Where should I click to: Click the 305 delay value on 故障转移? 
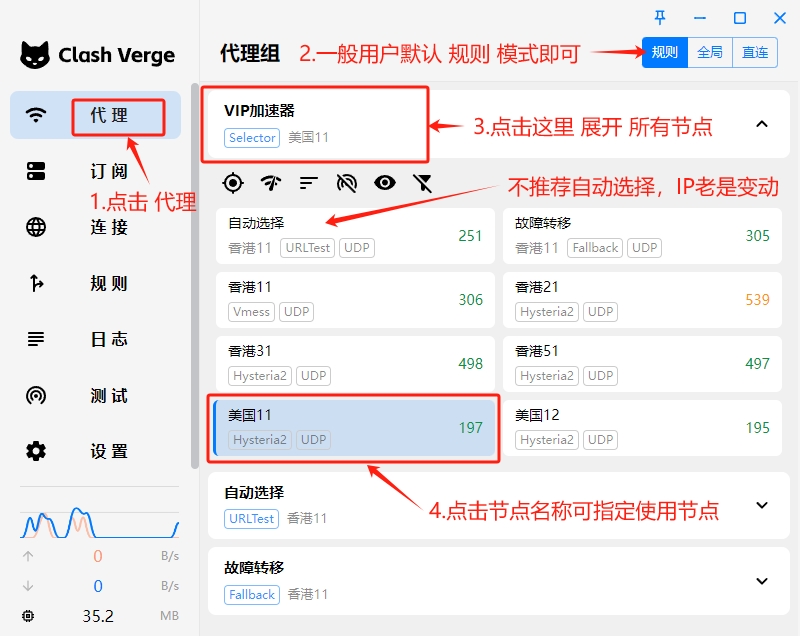coord(757,236)
